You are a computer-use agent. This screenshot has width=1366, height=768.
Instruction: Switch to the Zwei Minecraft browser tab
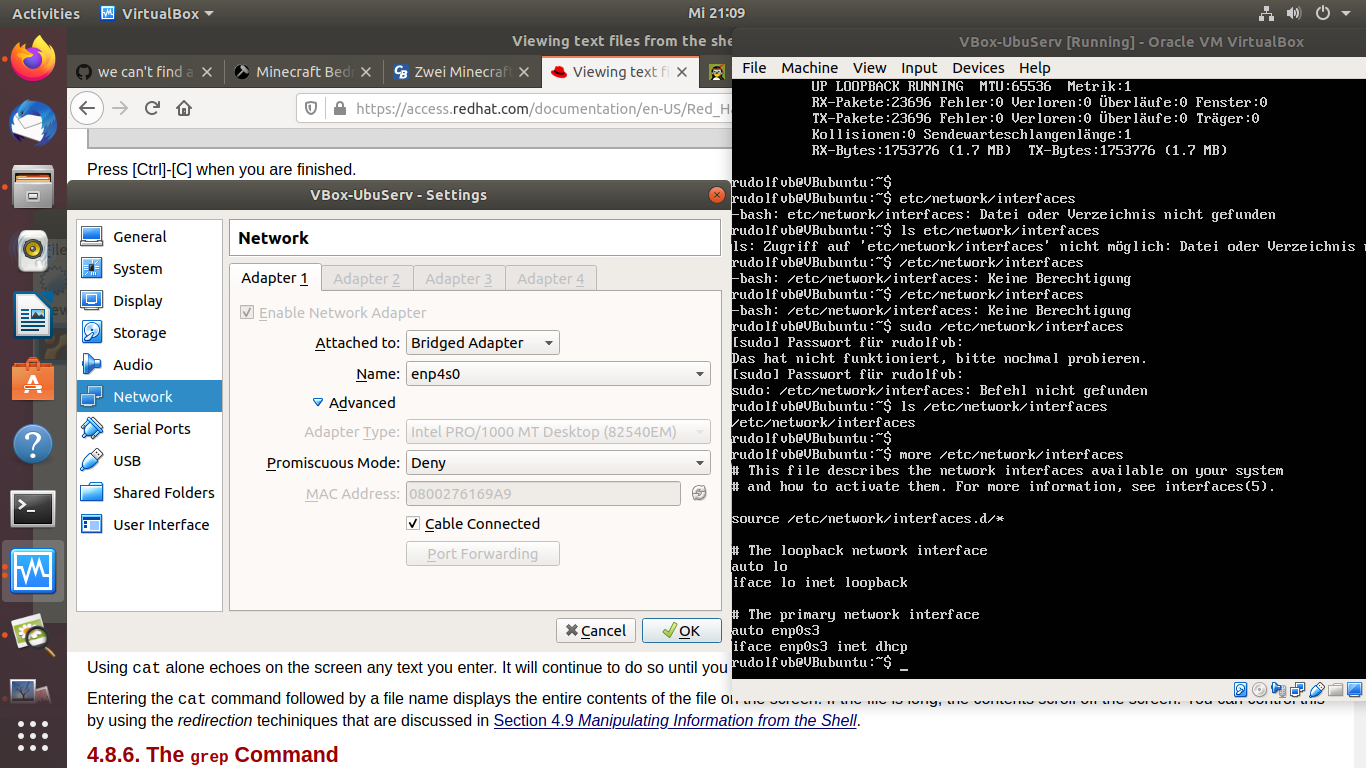pyautogui.click(x=461, y=72)
